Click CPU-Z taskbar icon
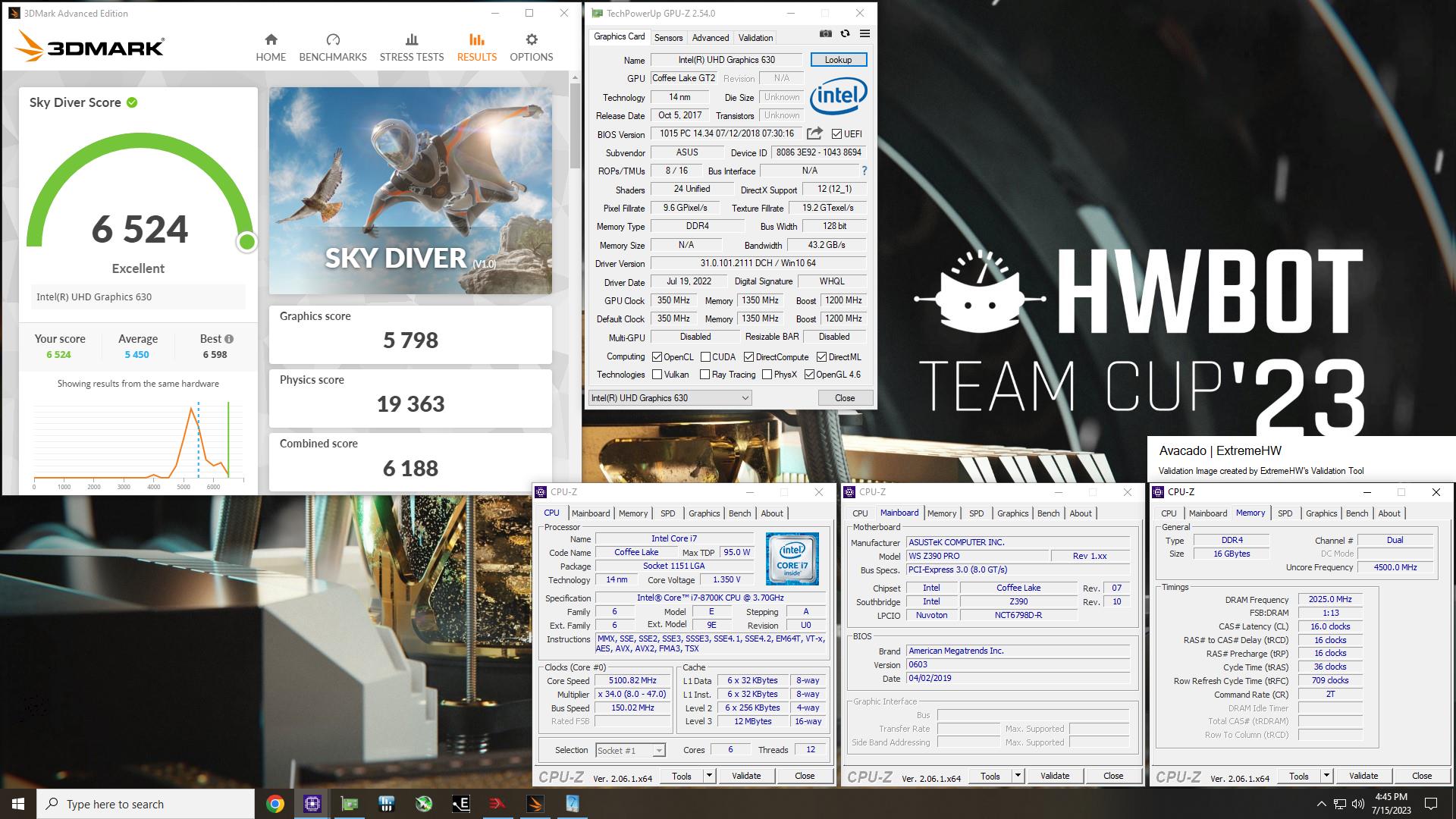 click(312, 804)
